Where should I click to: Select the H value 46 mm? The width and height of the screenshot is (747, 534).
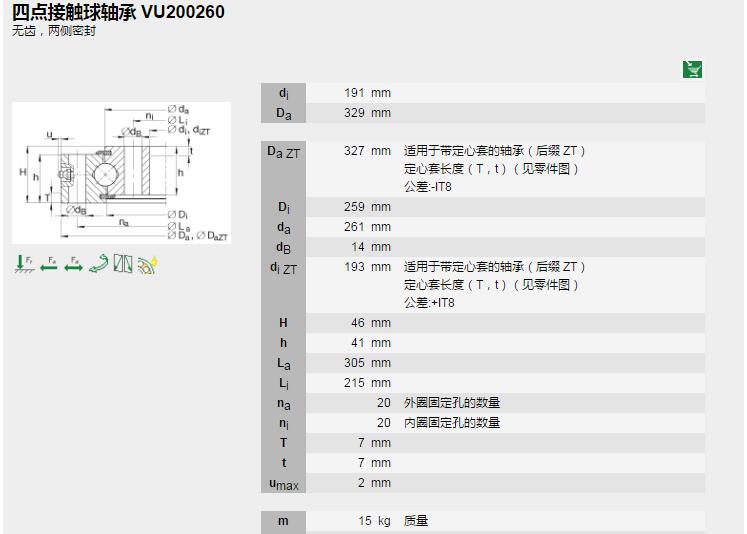pyautogui.click(x=371, y=323)
